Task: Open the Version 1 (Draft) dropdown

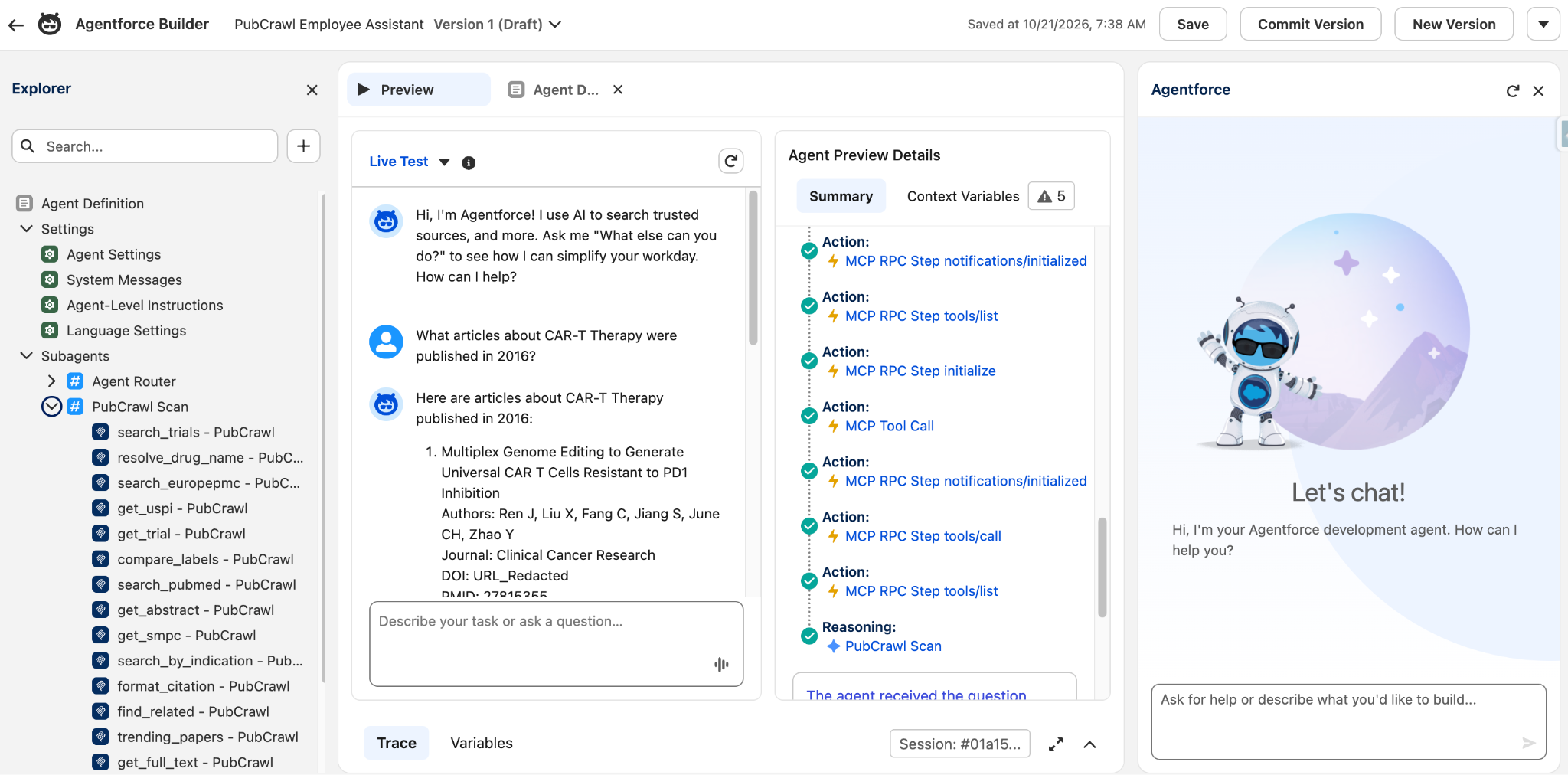Action: tap(498, 25)
